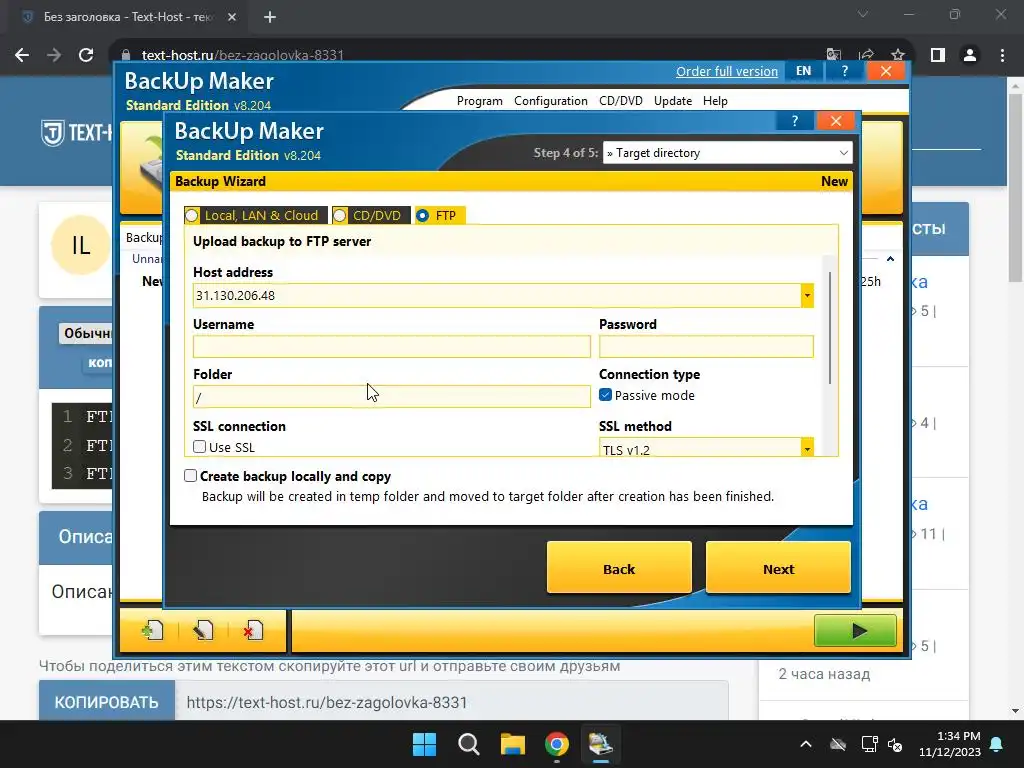The image size is (1024, 768).
Task: Click the КОПИРОВАТЬ button on the webpage
Action: [106, 701]
